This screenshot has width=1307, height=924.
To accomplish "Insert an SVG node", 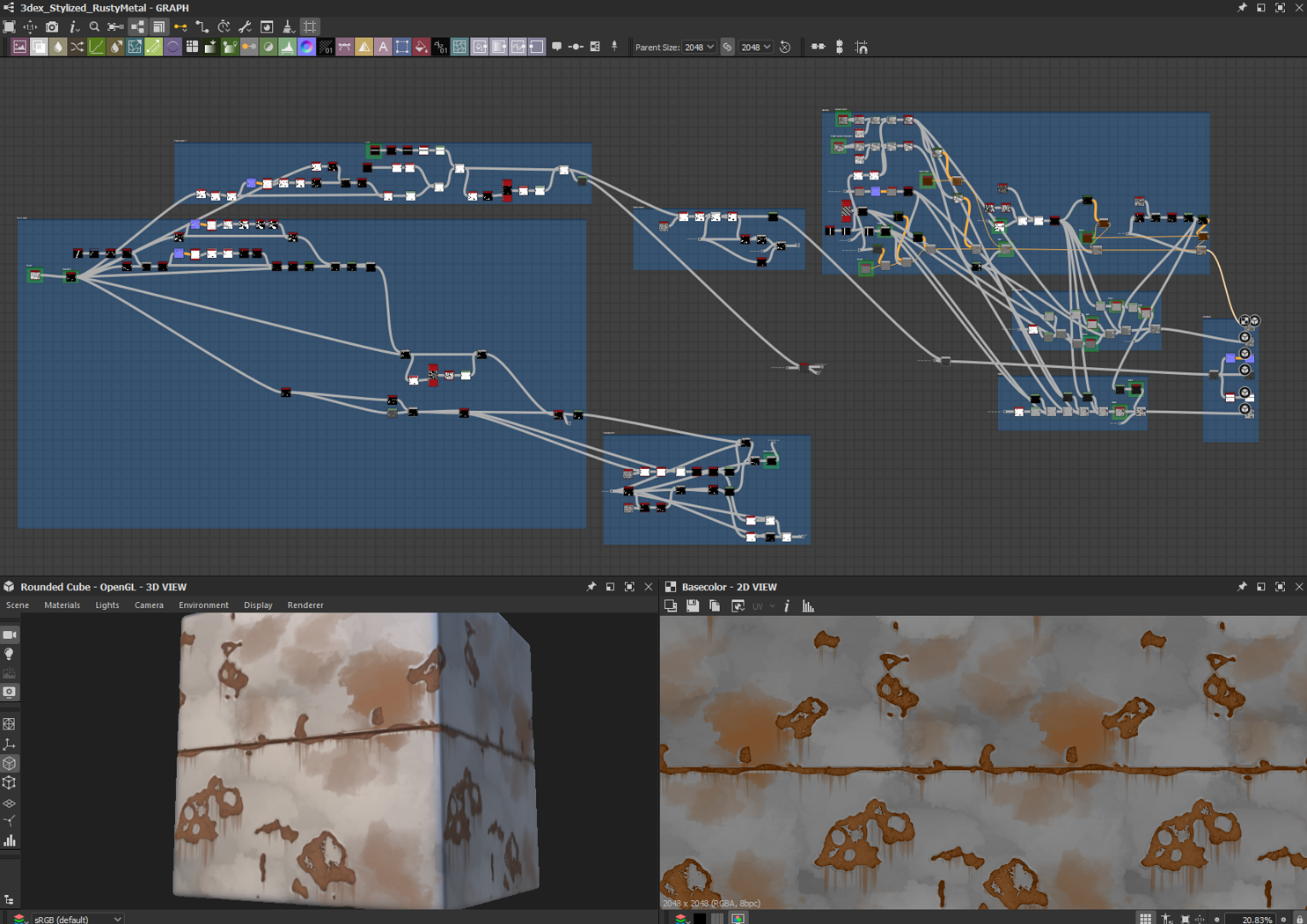I will [345, 48].
